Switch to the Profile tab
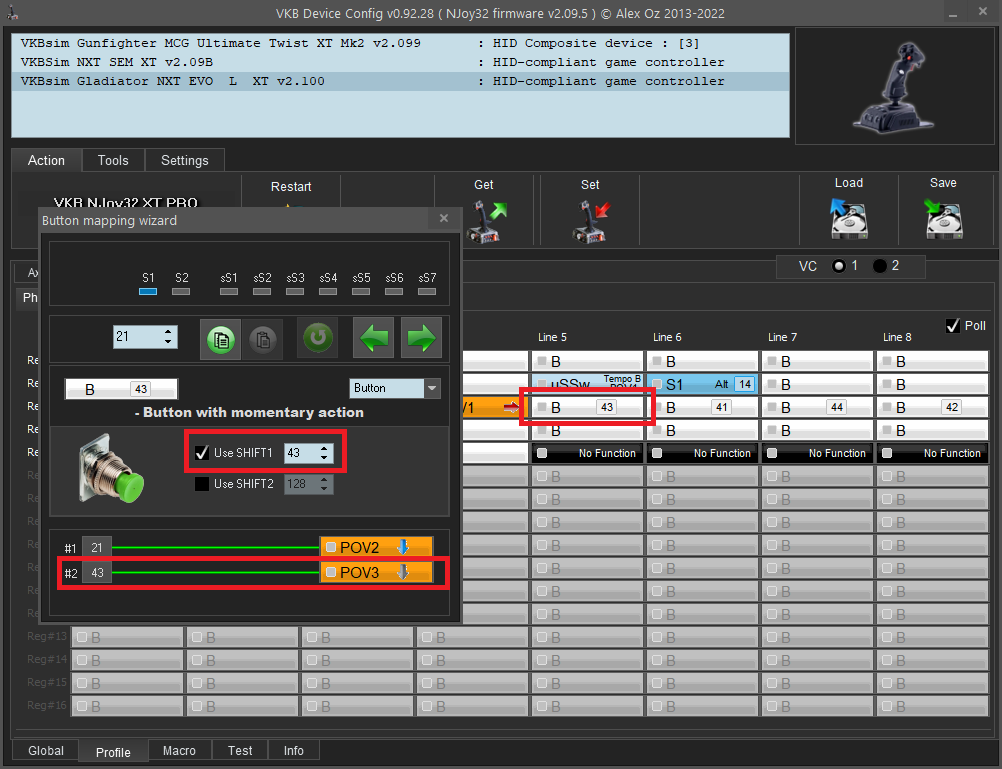1002x769 pixels. click(113, 752)
